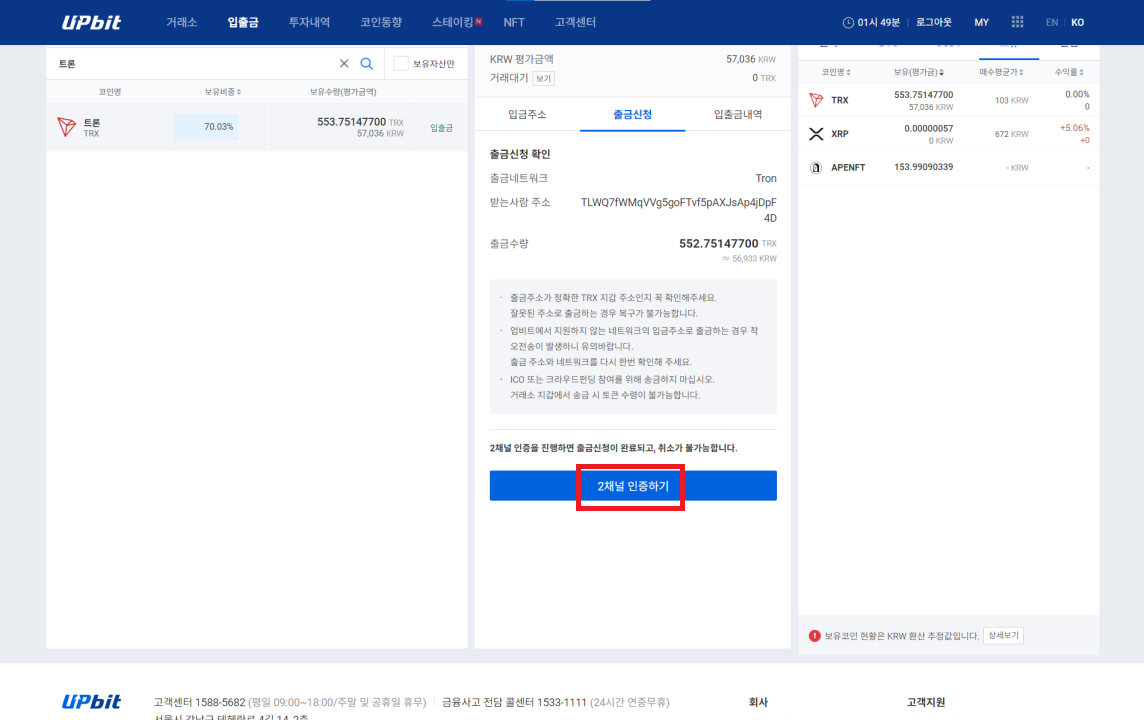Open the grid apps menu icon

1017,22
